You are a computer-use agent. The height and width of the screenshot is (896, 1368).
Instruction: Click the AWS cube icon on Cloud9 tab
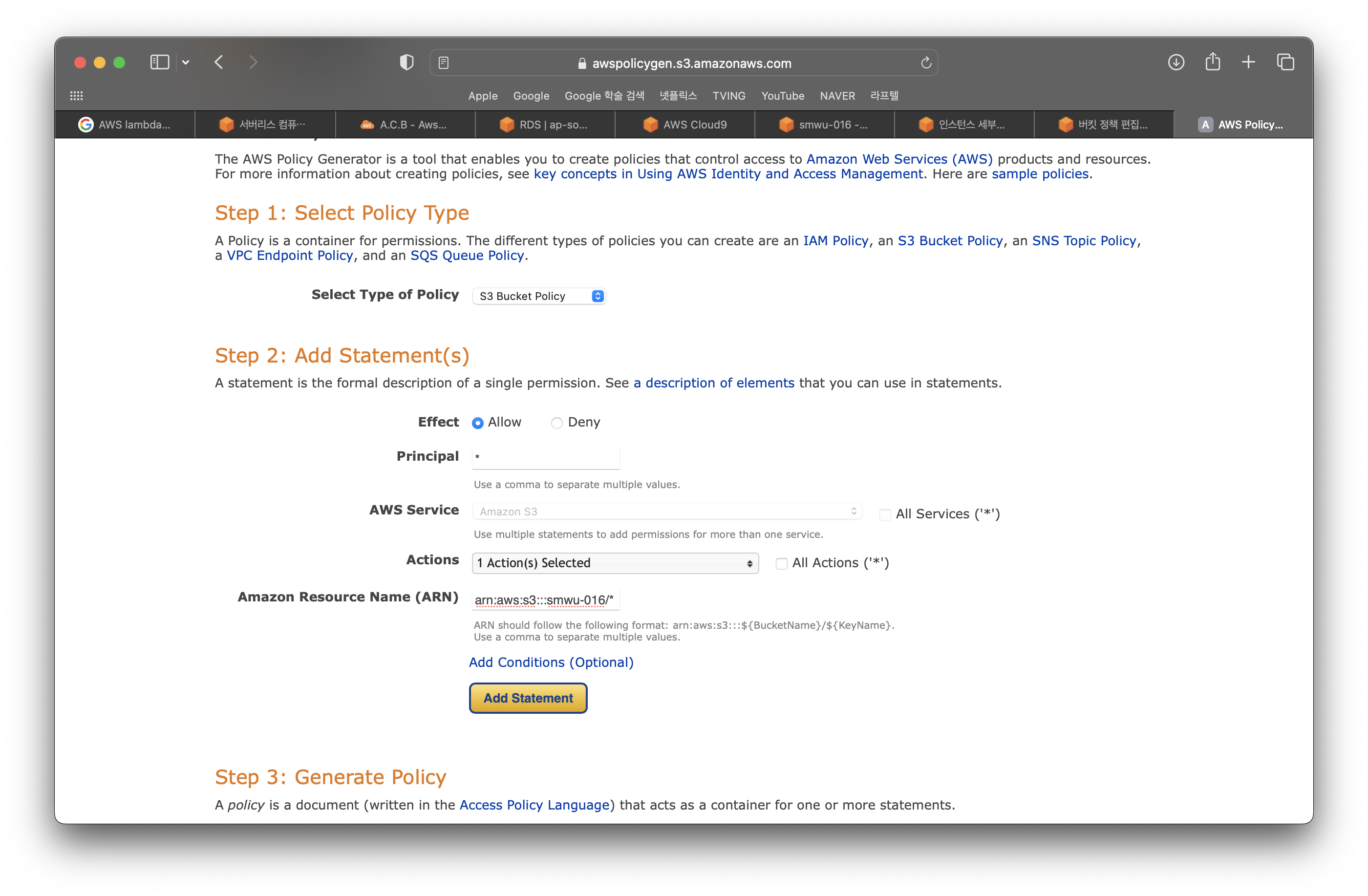pyautogui.click(x=650, y=125)
